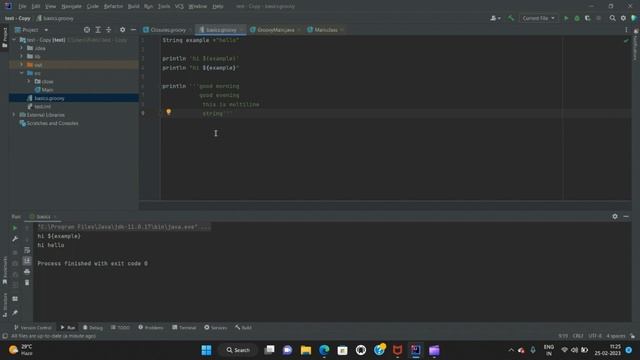
Task: Select test.iml in the Project tree
Action: (42, 107)
